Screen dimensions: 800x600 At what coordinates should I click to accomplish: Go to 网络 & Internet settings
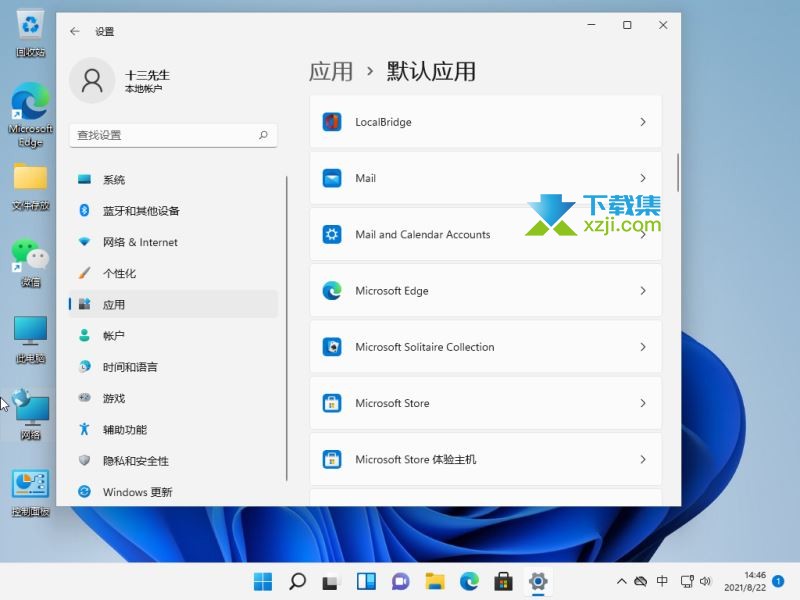(173, 242)
